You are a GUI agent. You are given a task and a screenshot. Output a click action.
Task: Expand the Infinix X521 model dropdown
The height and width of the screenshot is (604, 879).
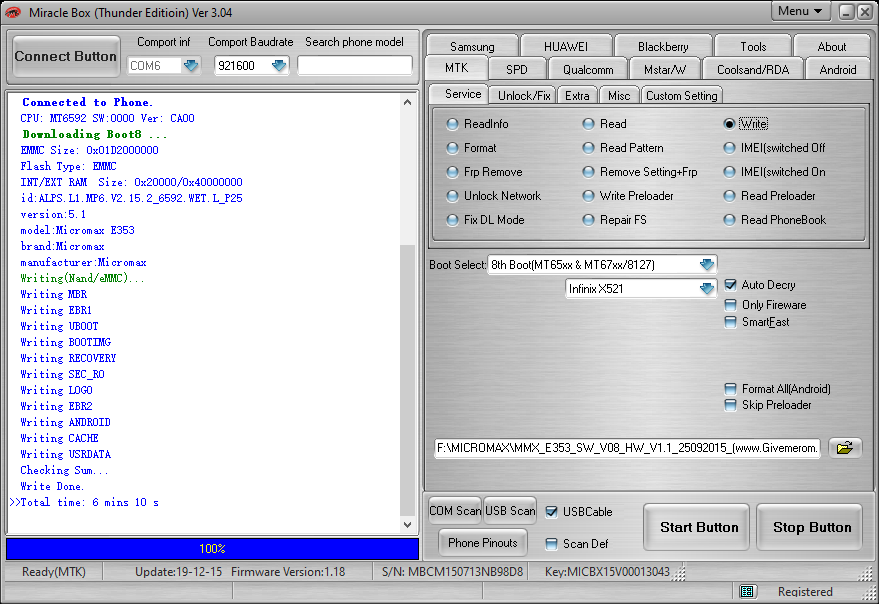pos(707,289)
